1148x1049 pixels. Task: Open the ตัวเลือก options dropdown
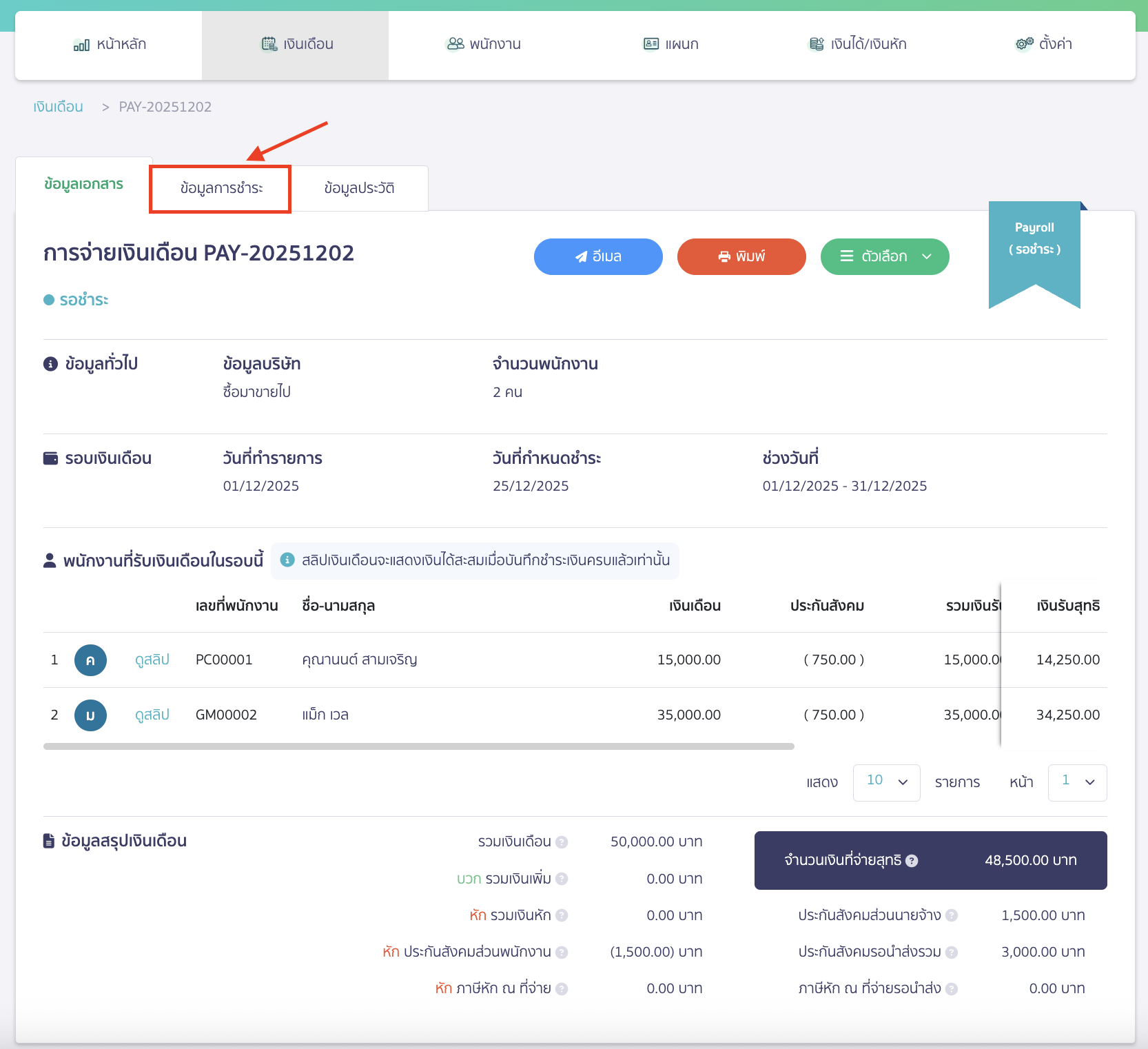click(x=885, y=256)
